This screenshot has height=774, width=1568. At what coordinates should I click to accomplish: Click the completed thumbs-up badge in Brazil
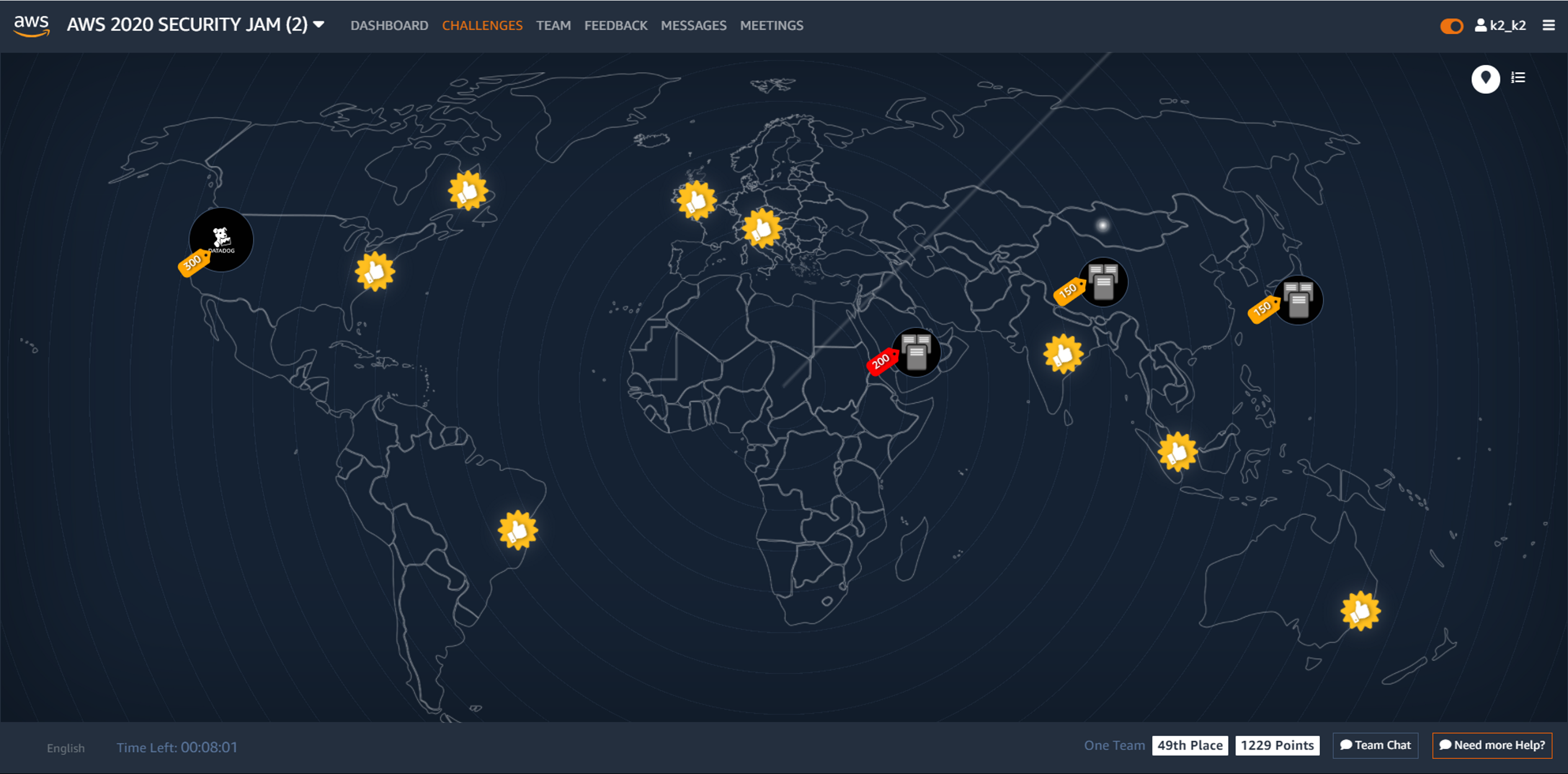click(x=517, y=530)
